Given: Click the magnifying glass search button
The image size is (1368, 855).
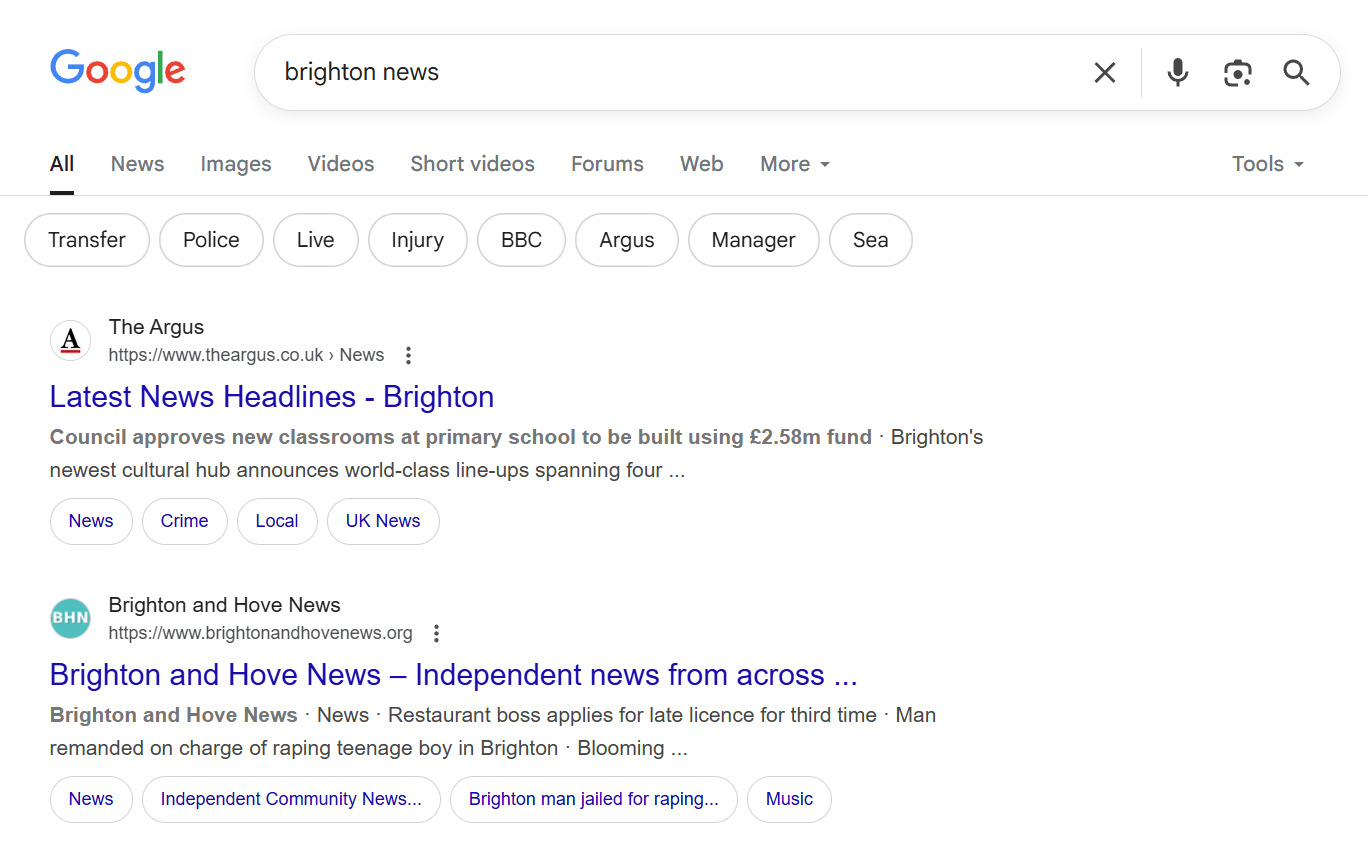Looking at the screenshot, I should (1296, 72).
